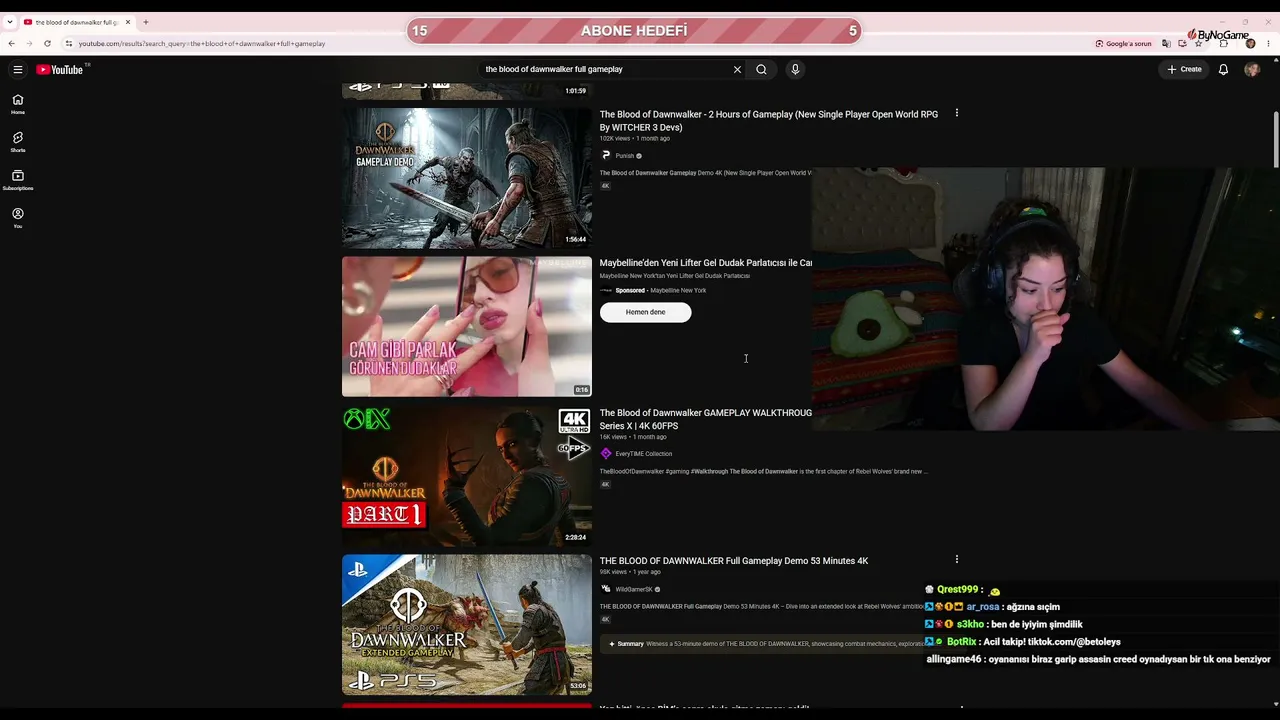Open the EveryTIME Collection channel avatar
The width and height of the screenshot is (1280, 720).
click(x=606, y=454)
